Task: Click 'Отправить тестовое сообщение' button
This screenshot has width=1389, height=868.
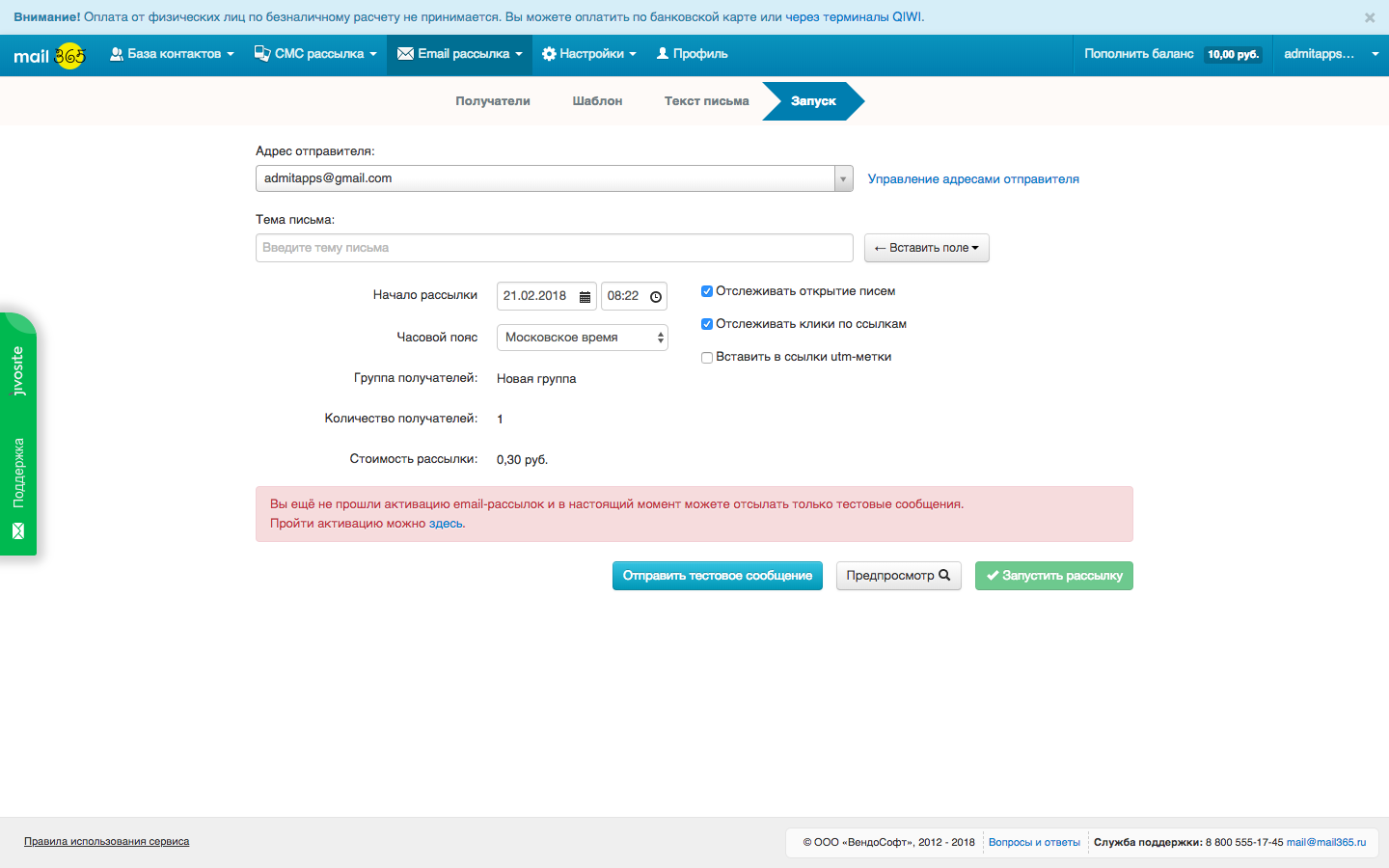Action: point(718,576)
